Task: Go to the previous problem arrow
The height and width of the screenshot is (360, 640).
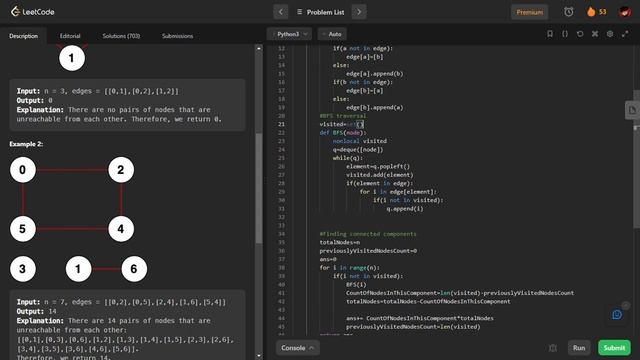Action: 281,12
